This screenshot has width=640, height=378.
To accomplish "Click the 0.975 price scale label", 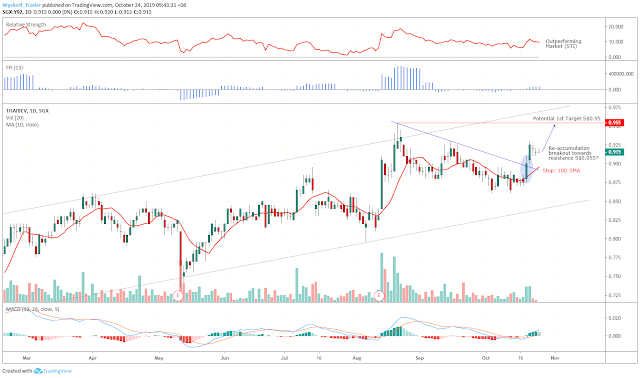I will click(615, 107).
